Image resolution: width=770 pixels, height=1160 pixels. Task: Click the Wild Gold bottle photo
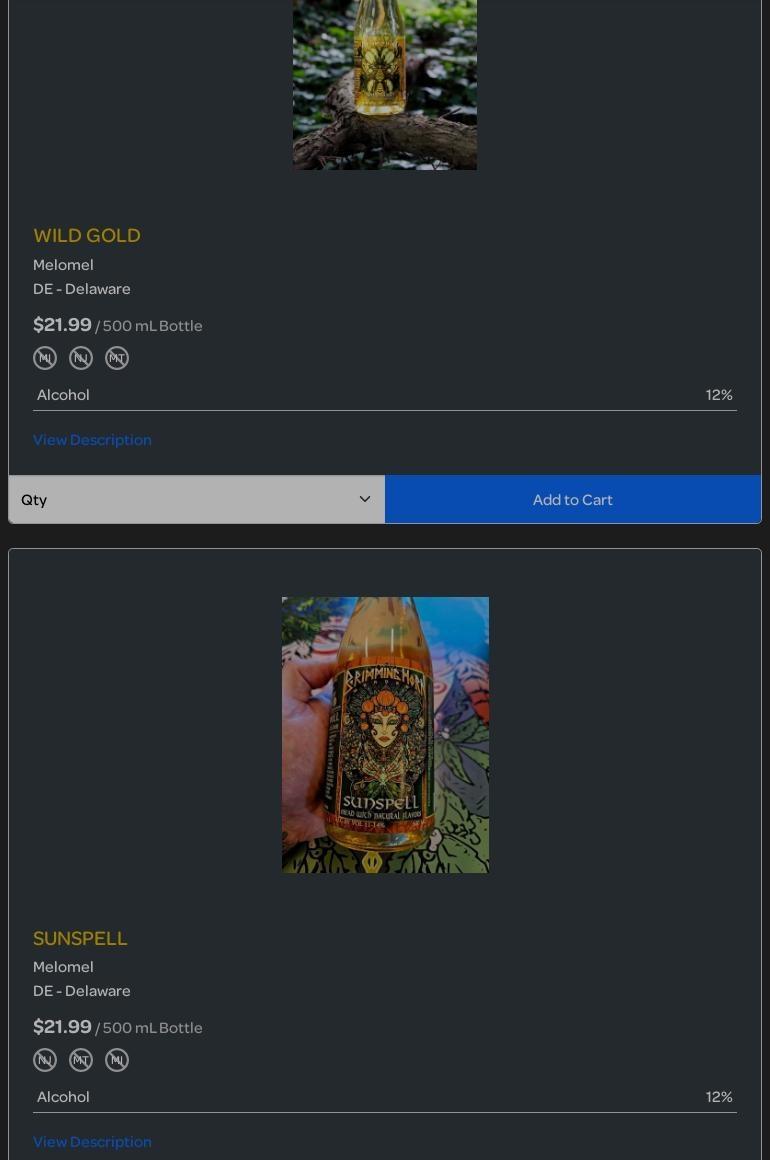point(385,85)
